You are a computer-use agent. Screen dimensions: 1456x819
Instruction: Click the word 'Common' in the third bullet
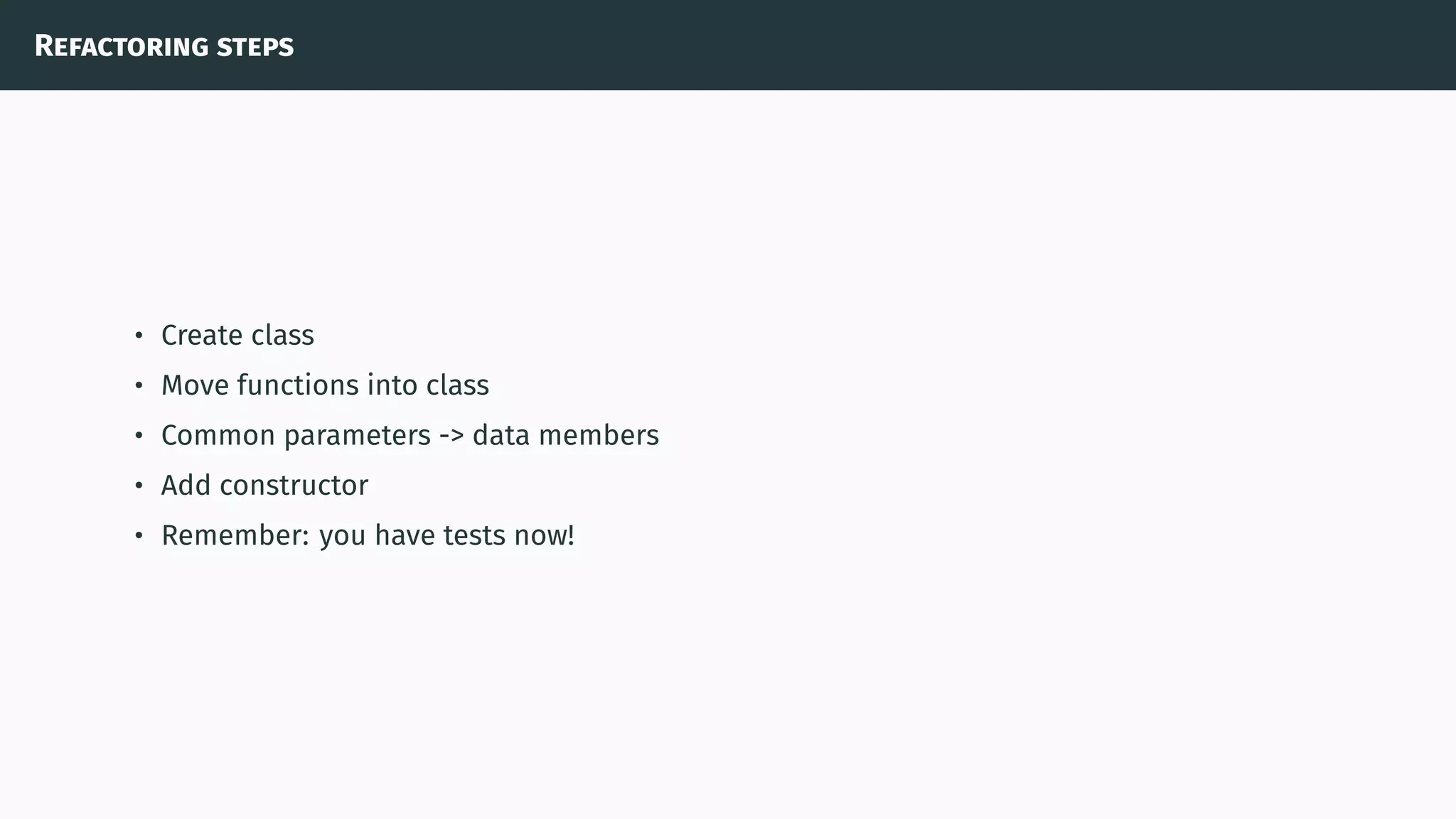coord(218,436)
